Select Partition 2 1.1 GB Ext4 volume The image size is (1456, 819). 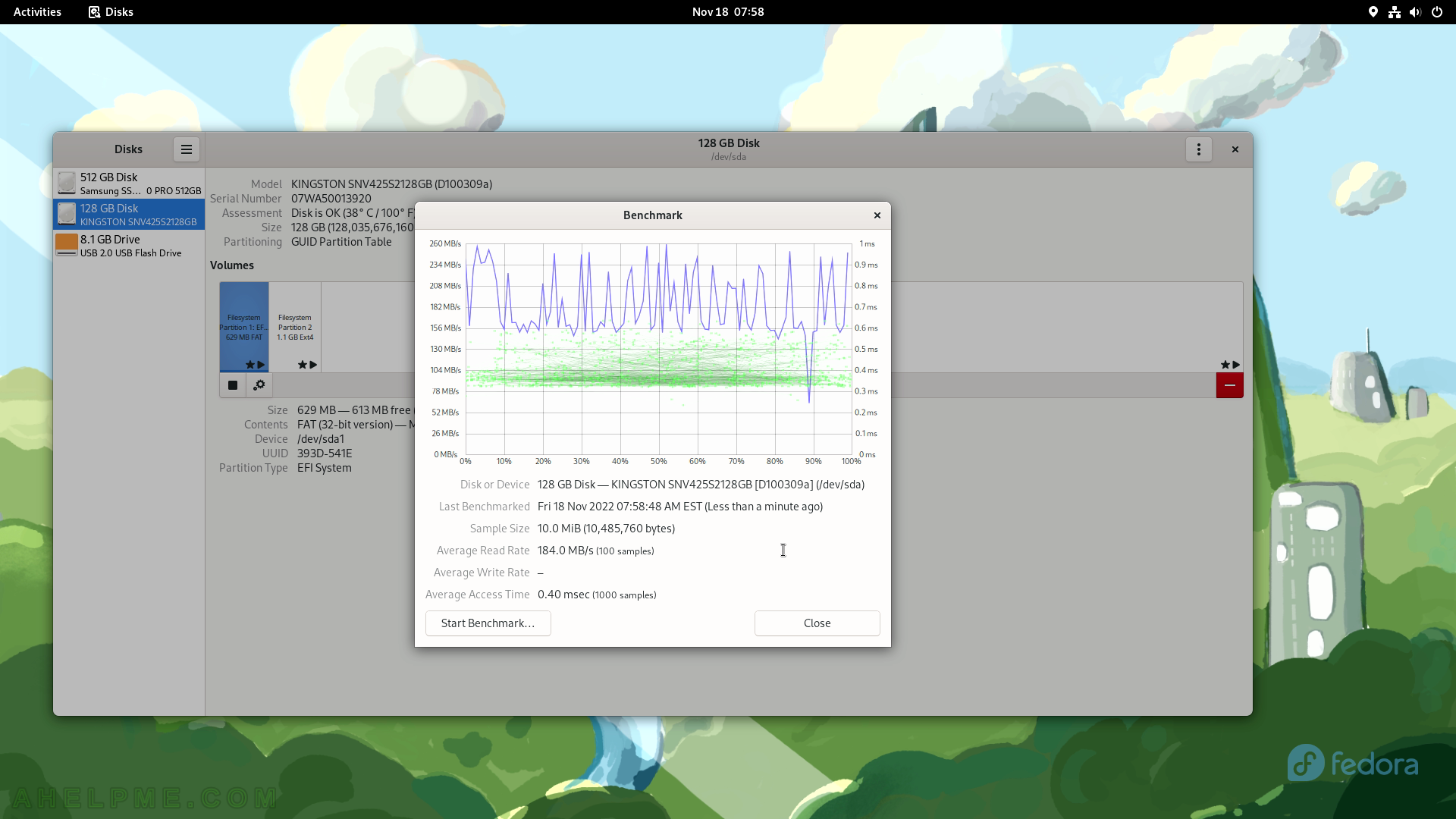point(295,327)
